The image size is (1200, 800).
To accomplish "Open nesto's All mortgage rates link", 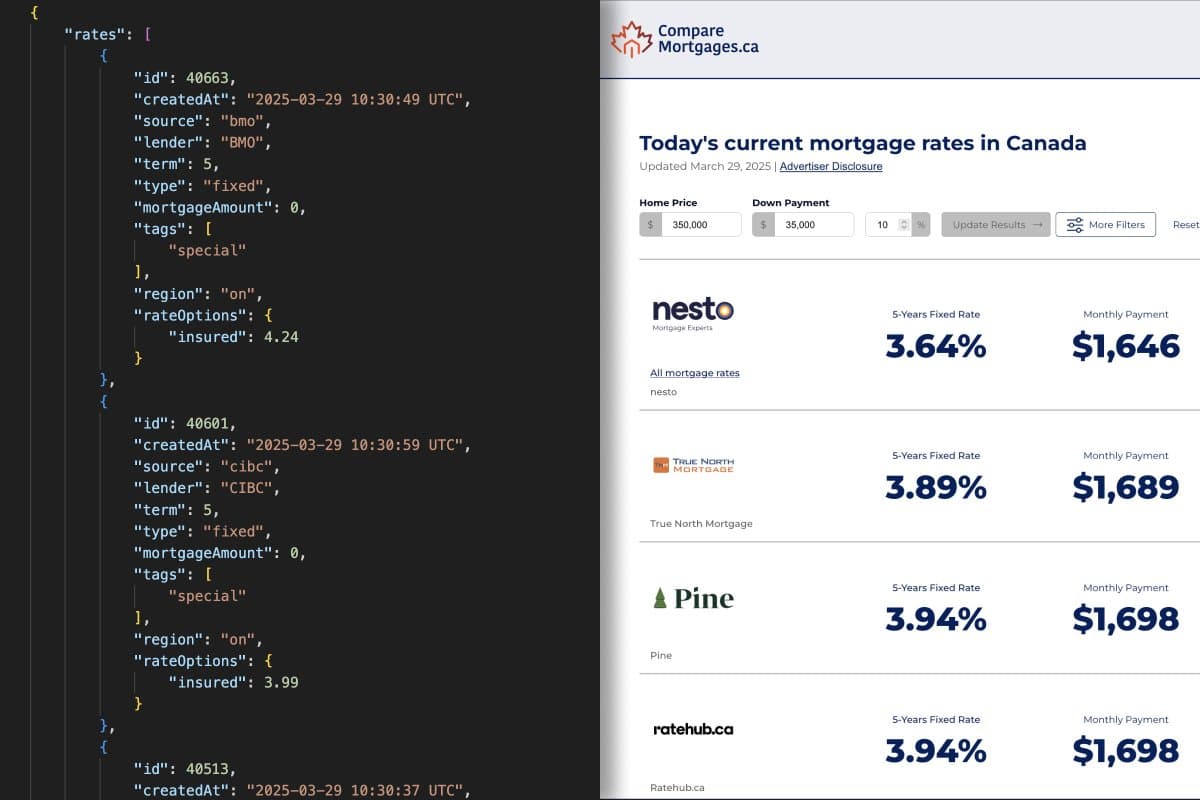I will point(695,373).
